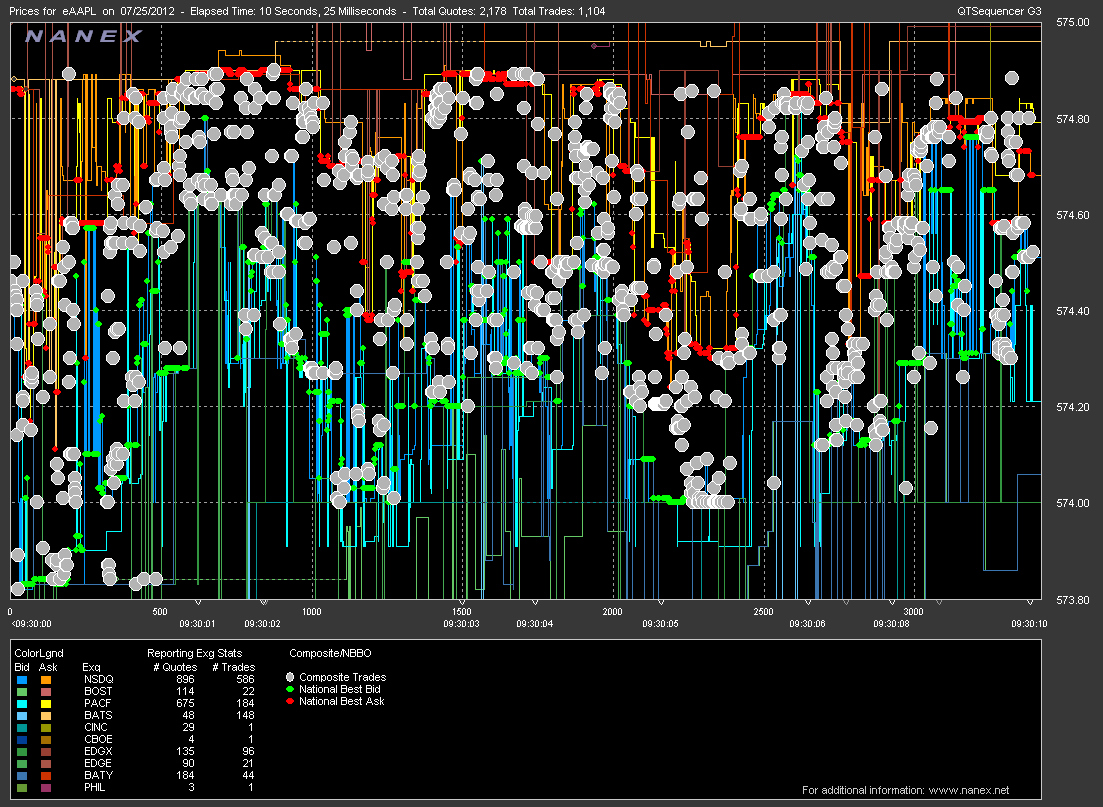Click the 09:30:01 time axis marker
Image resolution: width=1103 pixels, height=807 pixels.
(198, 623)
